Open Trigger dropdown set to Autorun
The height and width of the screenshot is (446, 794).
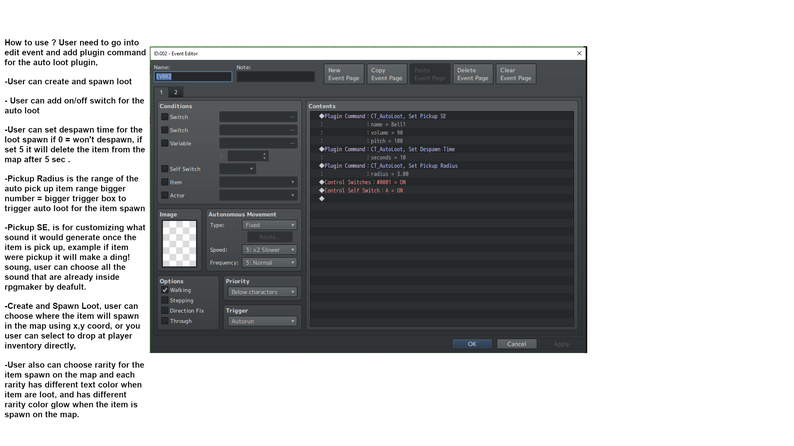coord(262,321)
